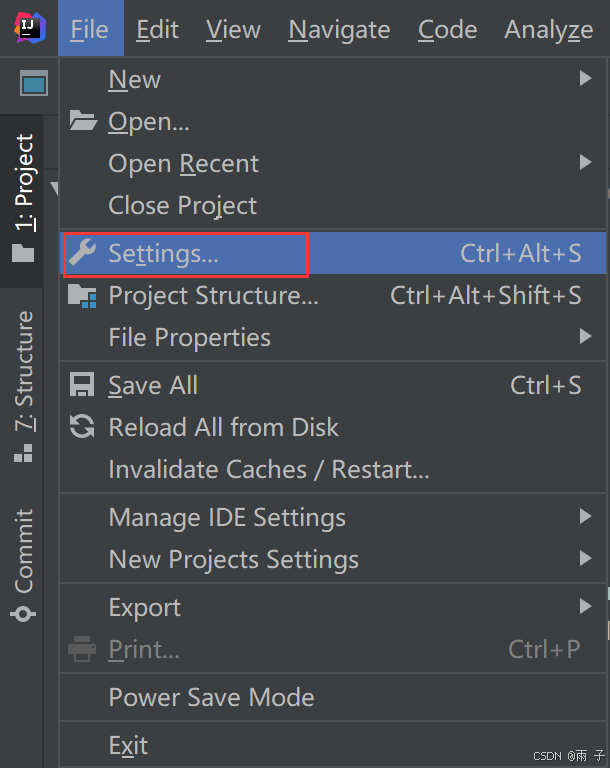Expand the Open Recent submenu arrow

(586, 162)
